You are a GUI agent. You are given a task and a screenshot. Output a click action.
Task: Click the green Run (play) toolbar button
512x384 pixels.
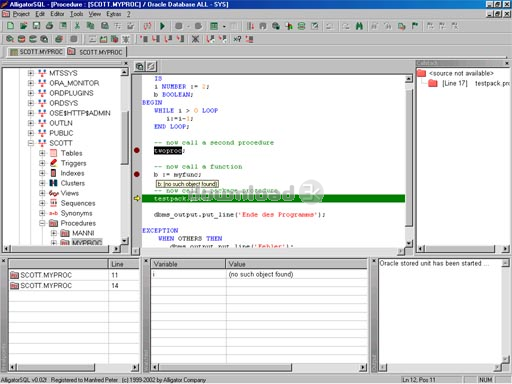pyautogui.click(x=162, y=26)
